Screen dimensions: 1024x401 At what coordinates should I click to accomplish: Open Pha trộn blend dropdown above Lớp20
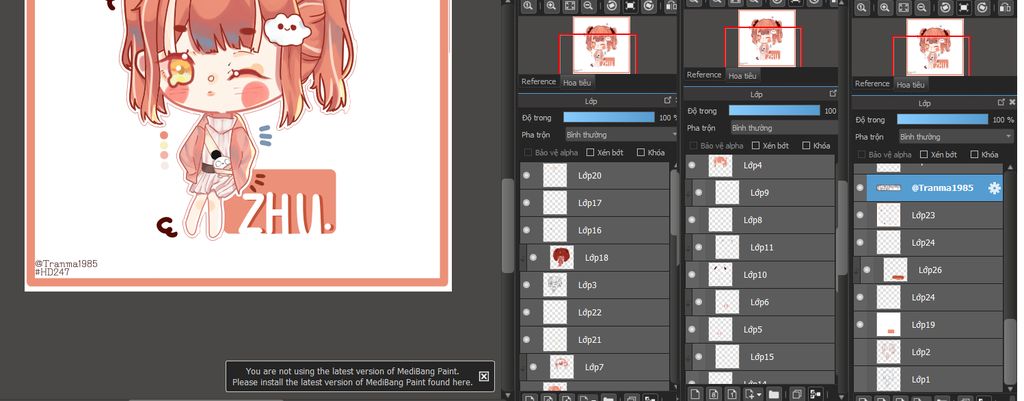click(621, 135)
